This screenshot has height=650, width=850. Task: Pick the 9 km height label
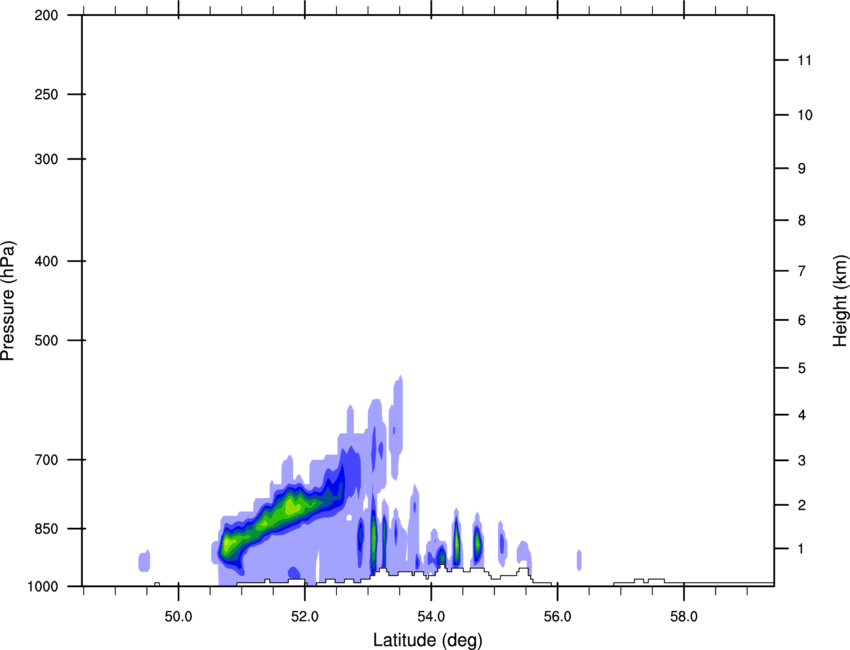(802, 169)
